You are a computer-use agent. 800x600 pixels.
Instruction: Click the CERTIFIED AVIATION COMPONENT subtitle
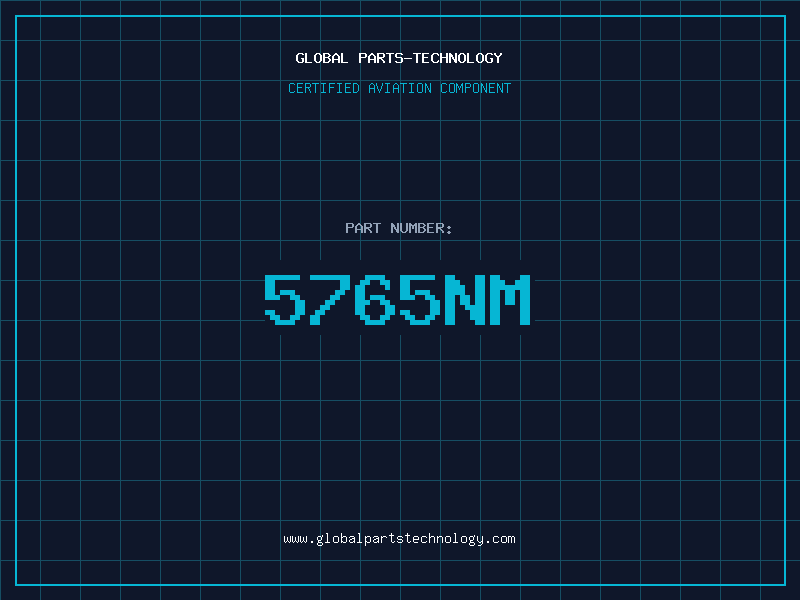(399, 88)
